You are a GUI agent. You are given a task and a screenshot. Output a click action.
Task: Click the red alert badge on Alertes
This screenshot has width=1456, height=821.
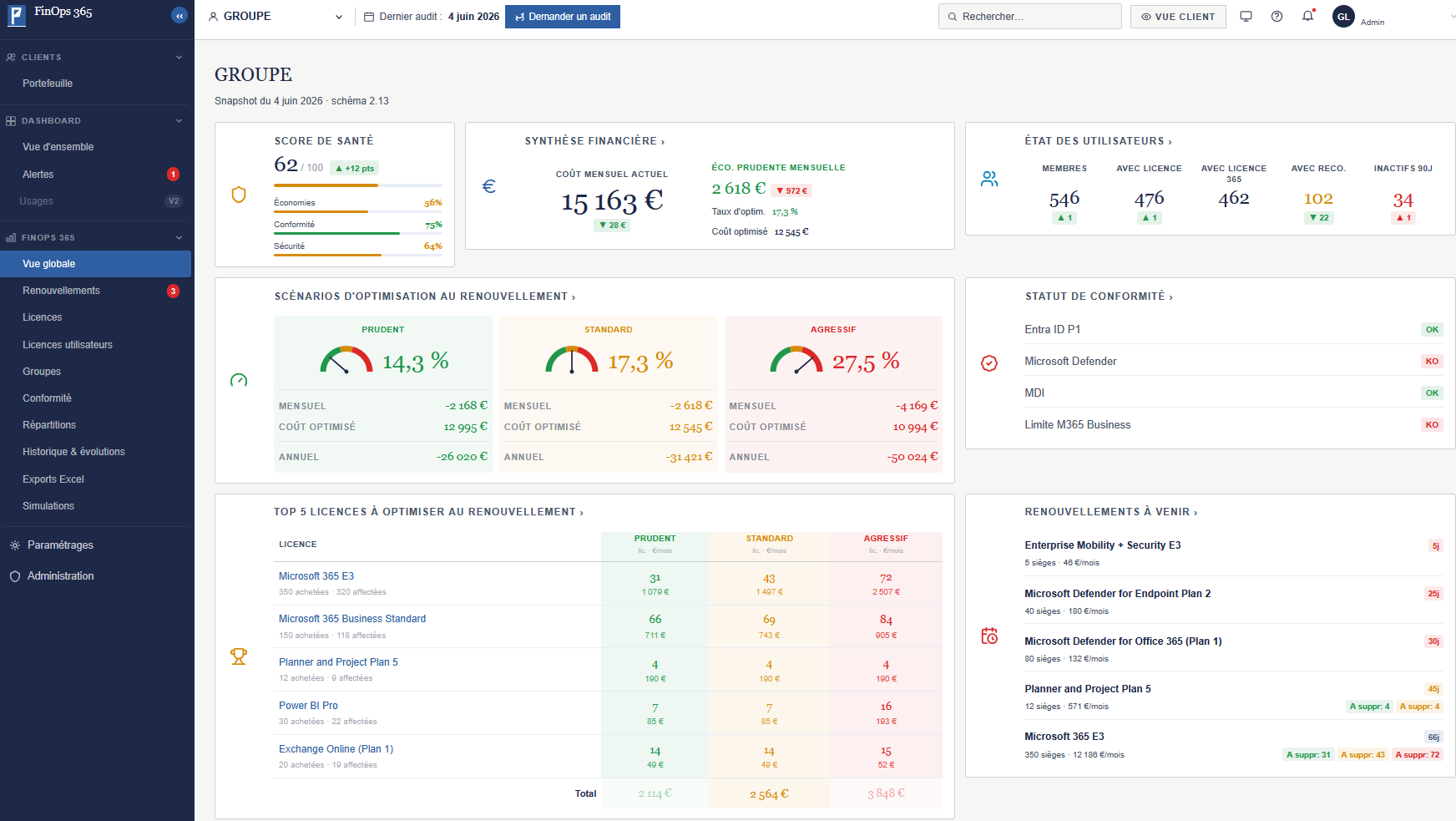click(173, 175)
